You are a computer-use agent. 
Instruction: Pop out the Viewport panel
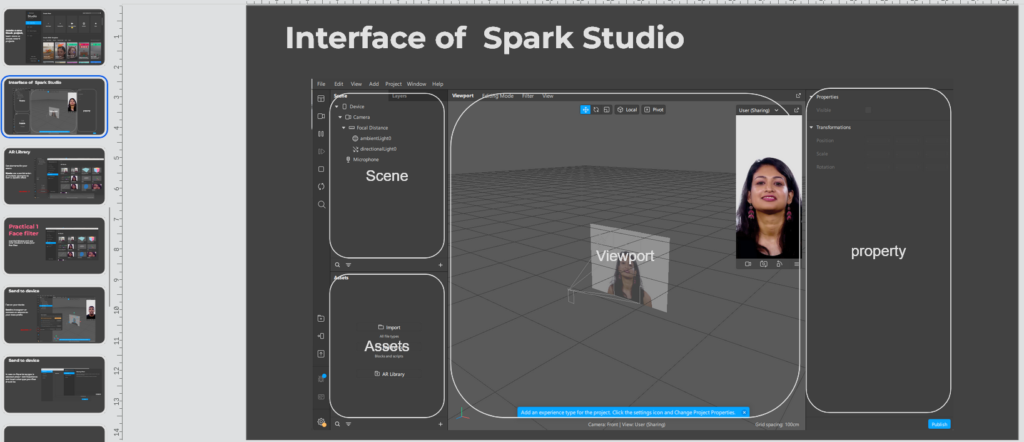tap(797, 96)
